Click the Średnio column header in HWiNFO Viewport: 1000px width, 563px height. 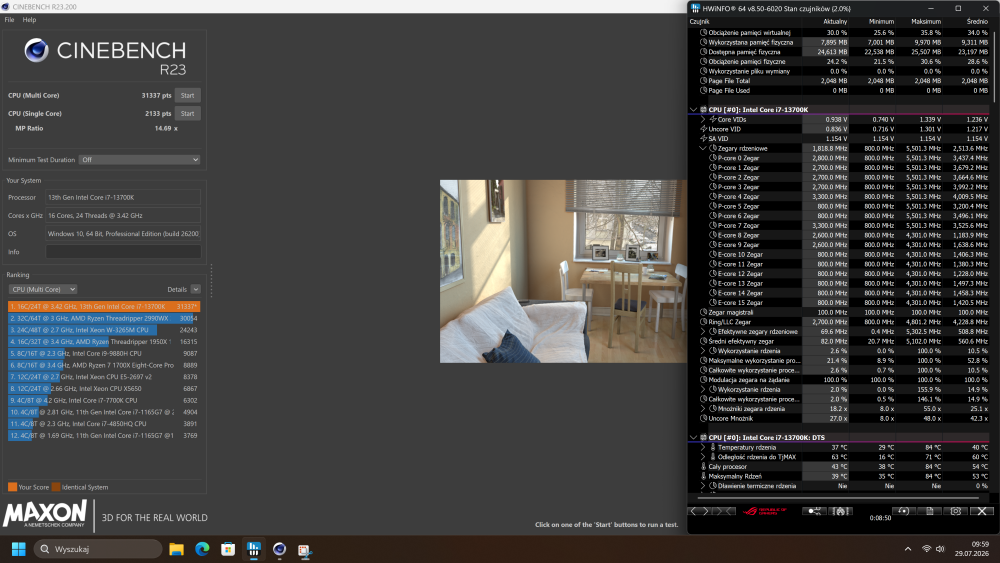tap(977, 22)
